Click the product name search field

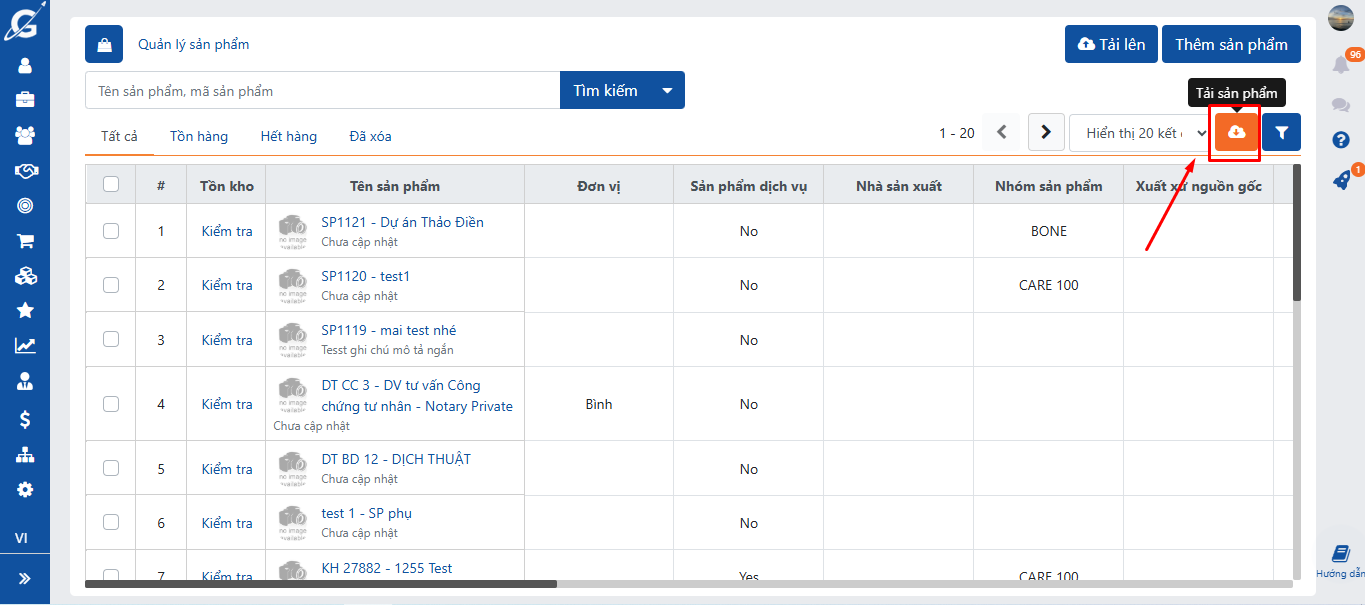click(322, 90)
